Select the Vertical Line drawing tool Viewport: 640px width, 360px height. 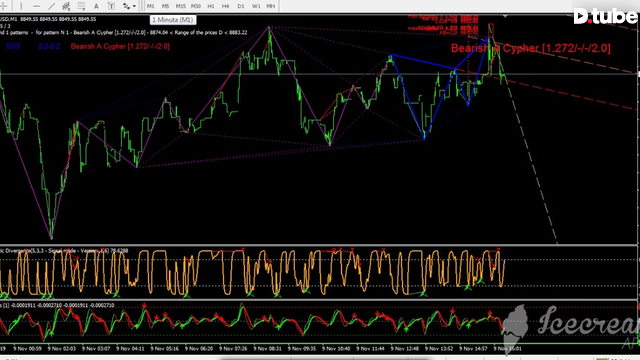(21, 6)
